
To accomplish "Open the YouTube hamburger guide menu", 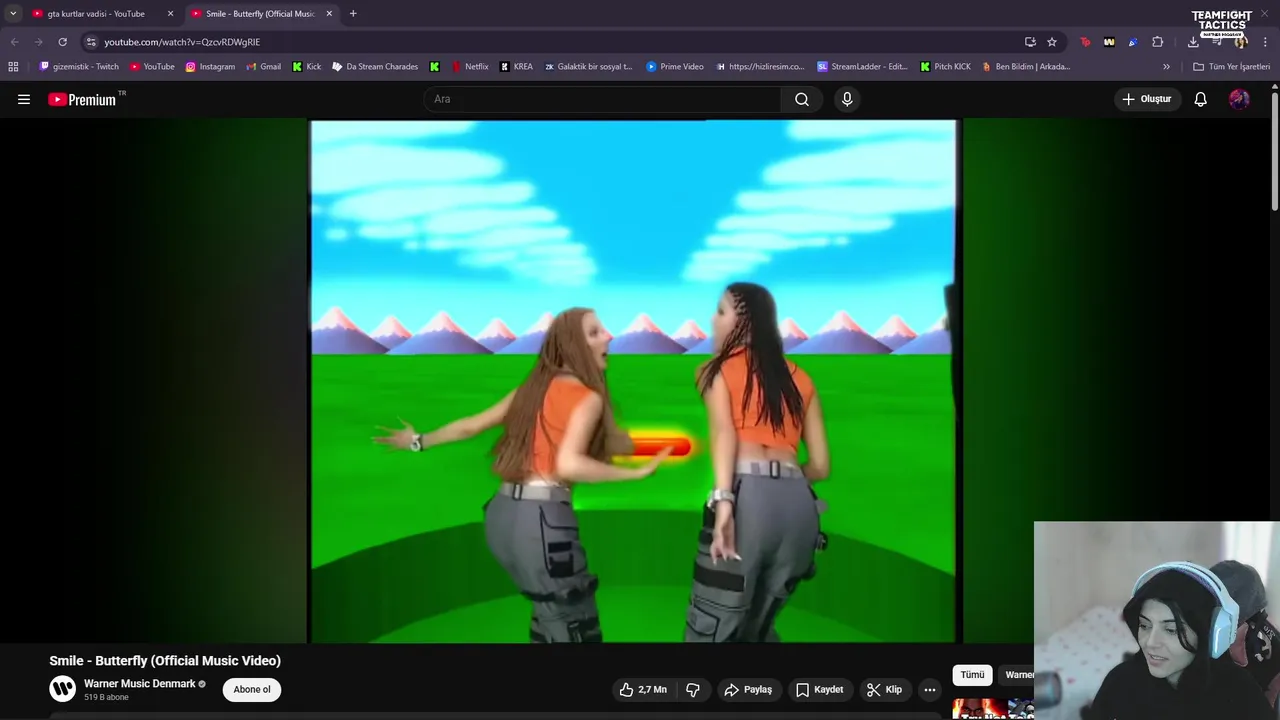I will tap(24, 99).
